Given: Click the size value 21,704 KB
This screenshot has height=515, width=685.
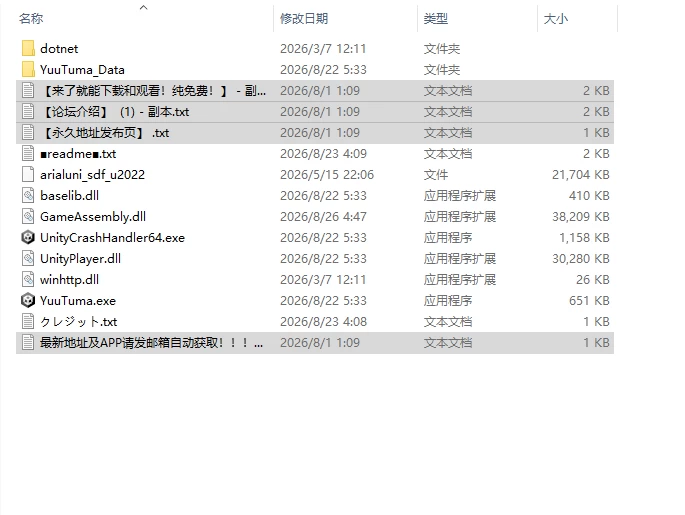Looking at the screenshot, I should 581,175.
